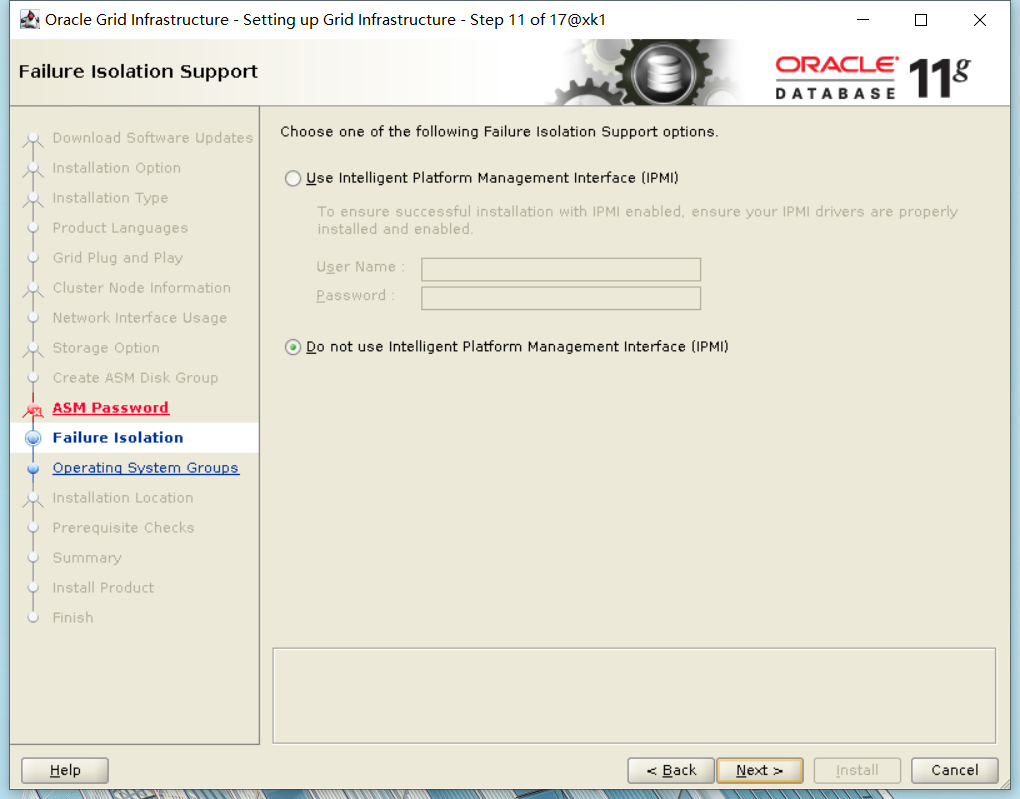Click the Failure Isolation Support heading

coord(138,72)
